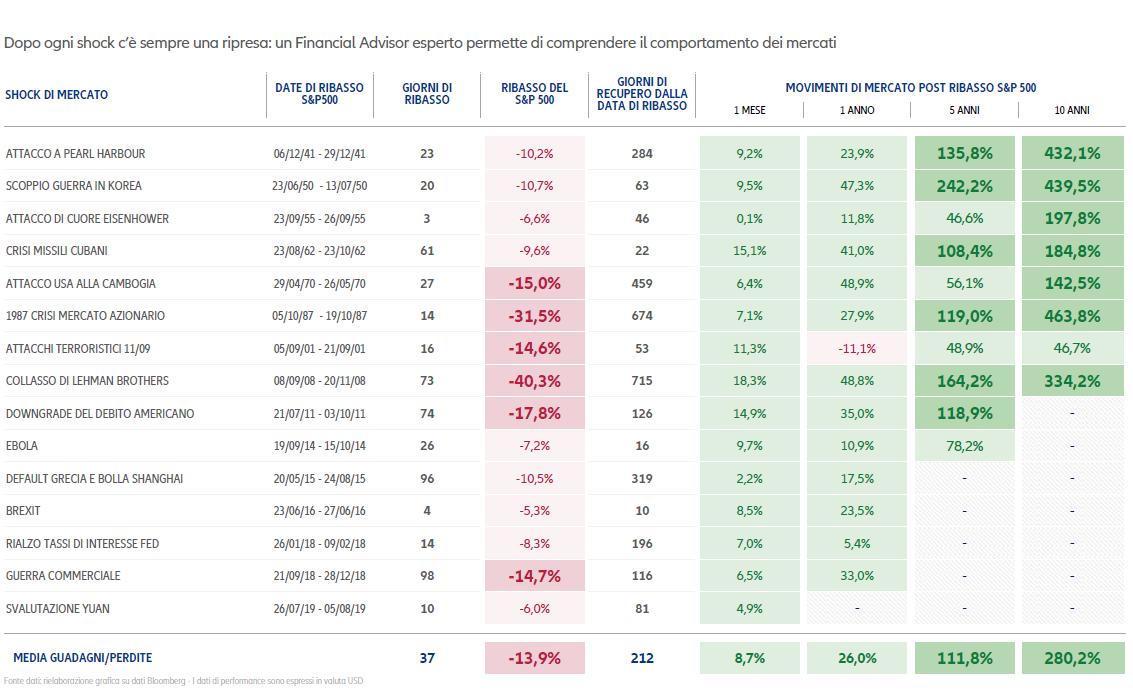Viewport: 1133px width, 691px height.
Task: Click the Ribasso del S&P 500 header
Action: (x=534, y=94)
